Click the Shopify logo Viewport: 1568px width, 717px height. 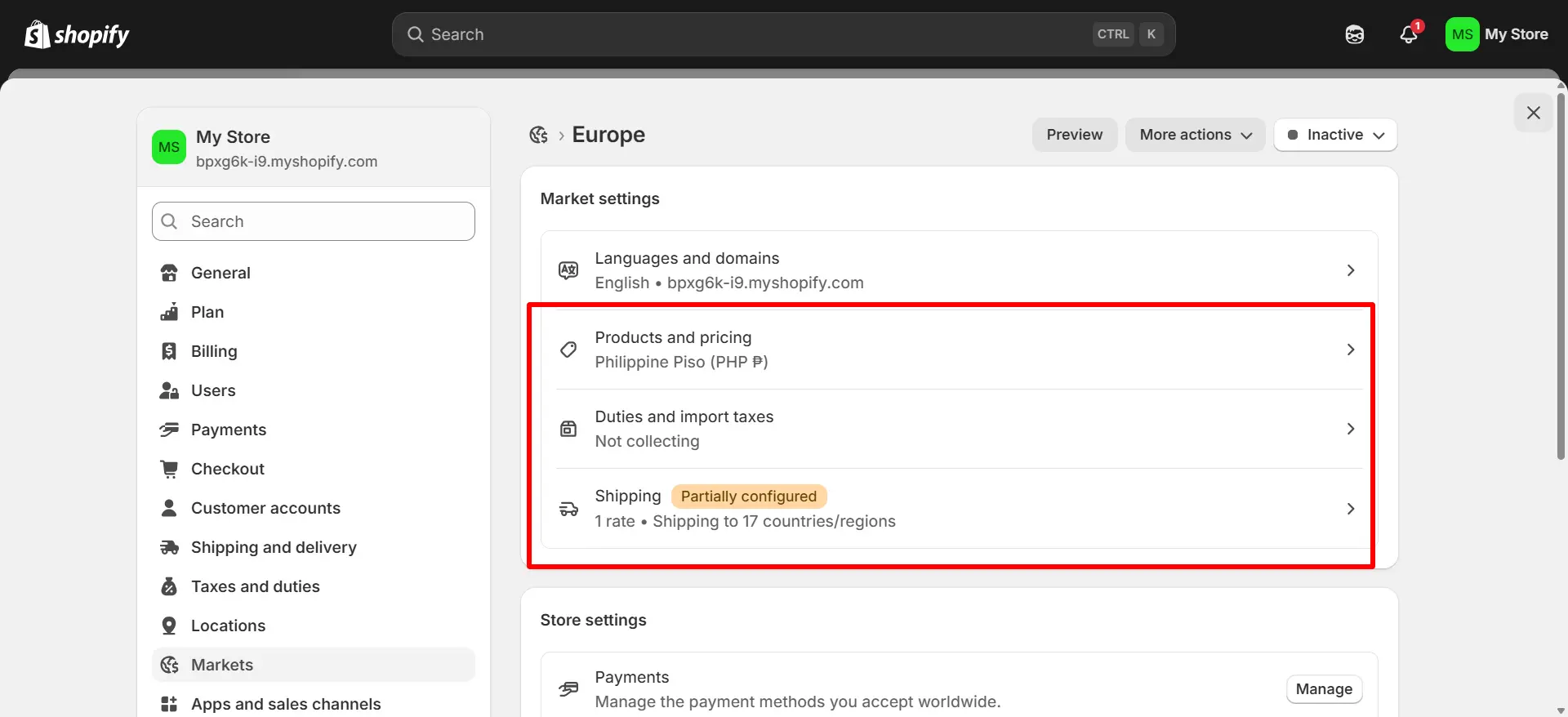[x=77, y=34]
